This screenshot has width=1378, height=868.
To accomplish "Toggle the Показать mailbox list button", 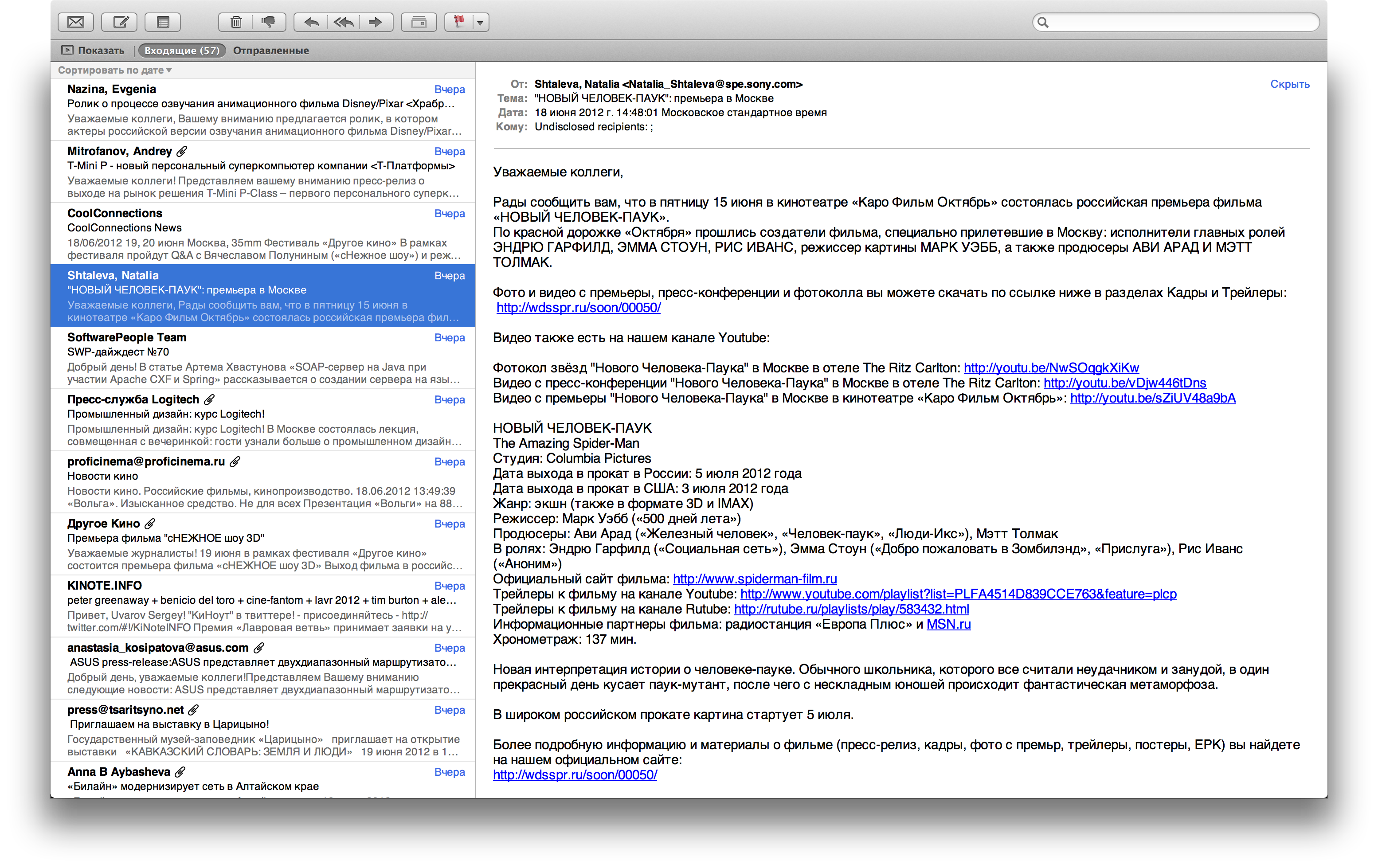I will pyautogui.click(x=93, y=51).
